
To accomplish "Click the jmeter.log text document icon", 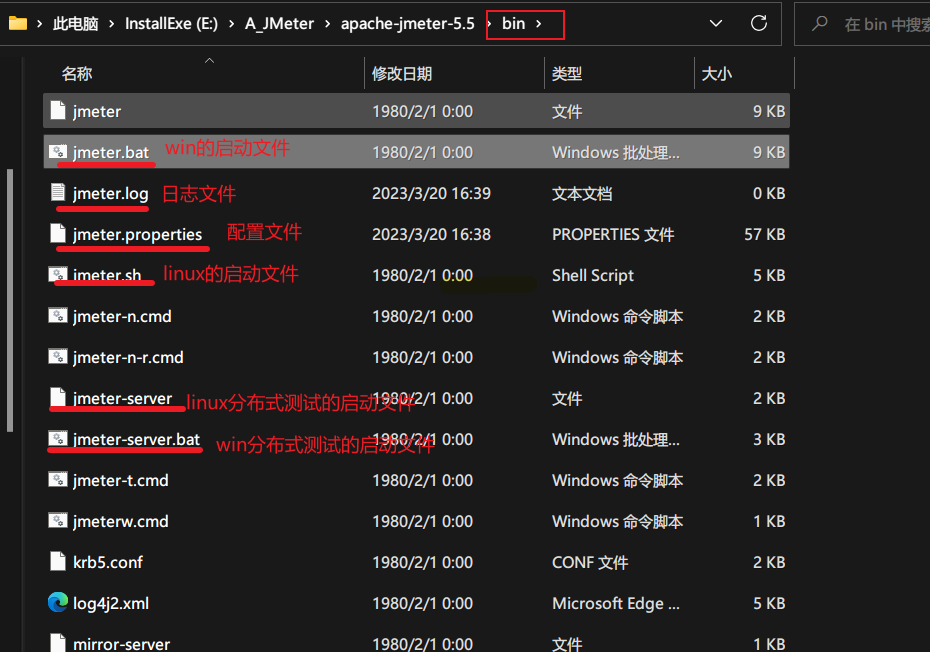I will [x=58, y=193].
